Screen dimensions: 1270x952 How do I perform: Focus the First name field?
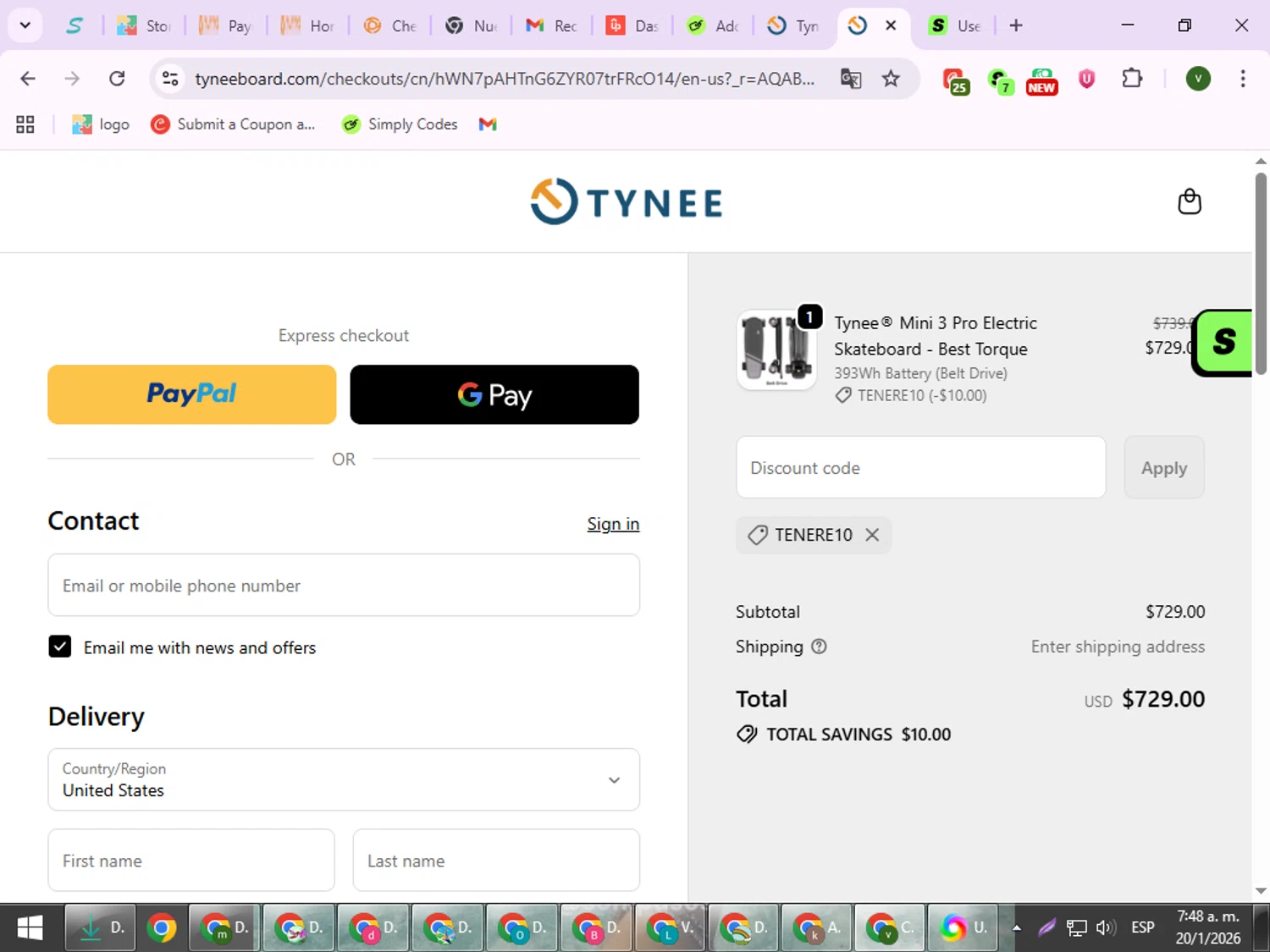pyautogui.click(x=191, y=861)
